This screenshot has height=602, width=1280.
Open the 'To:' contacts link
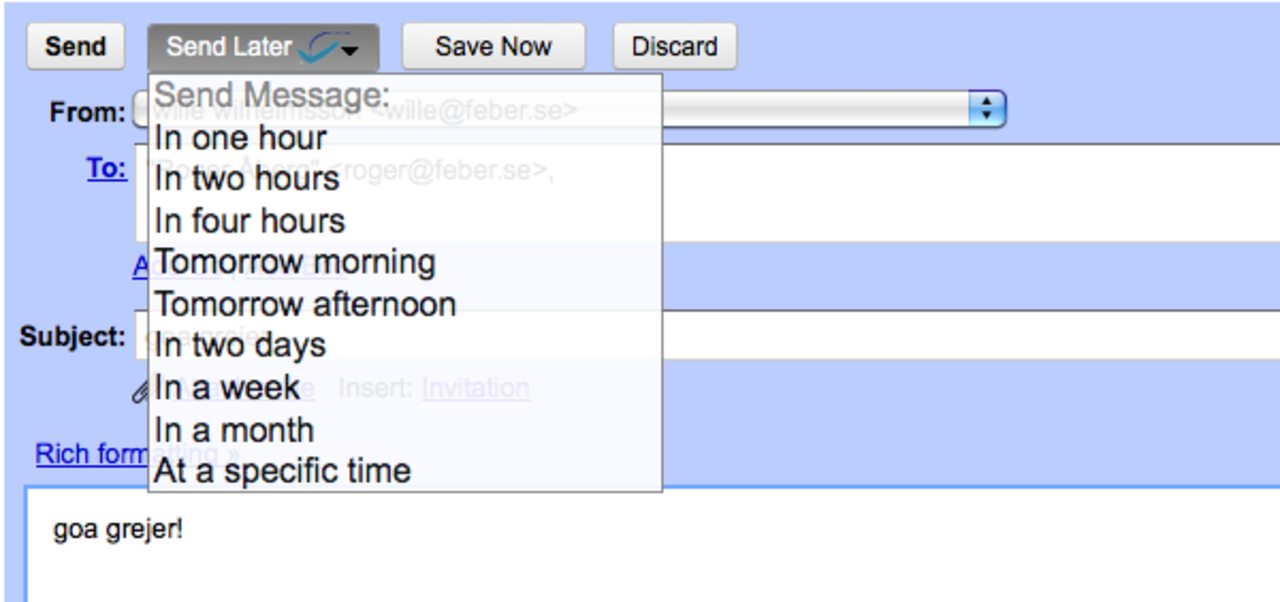coord(106,169)
